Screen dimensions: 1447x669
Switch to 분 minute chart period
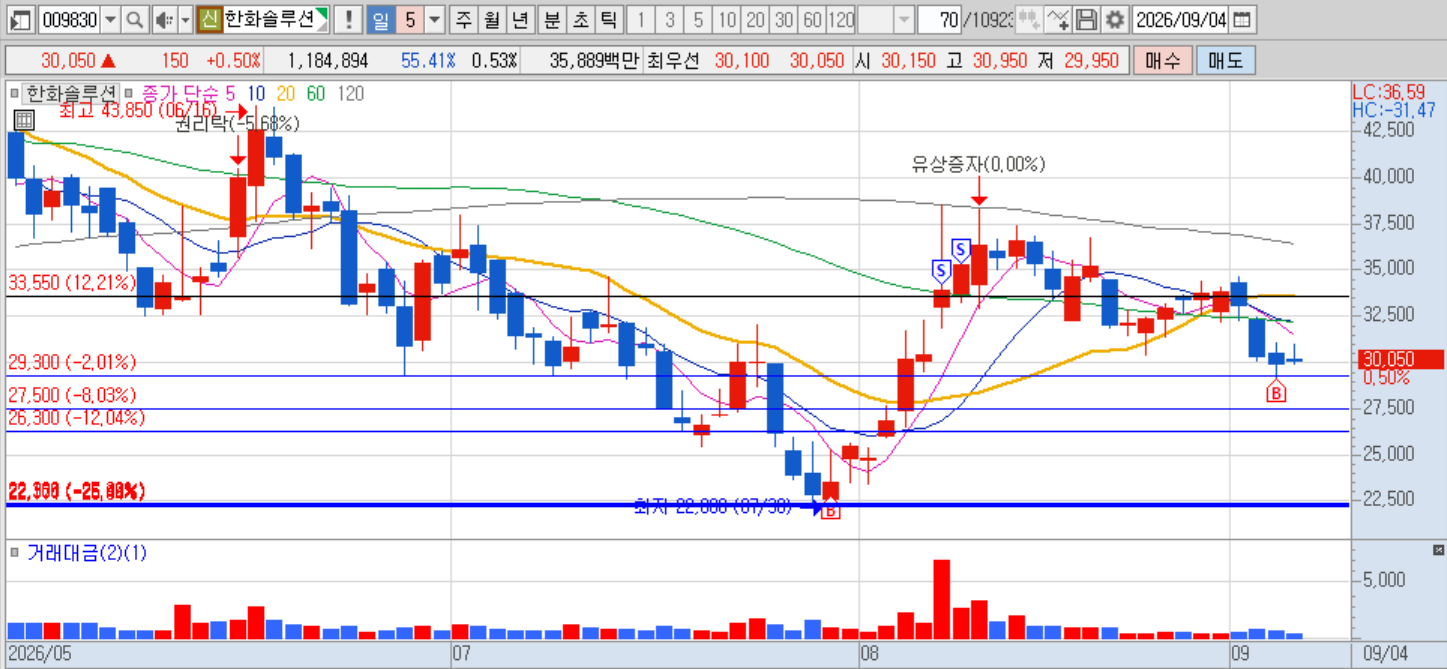[552, 19]
